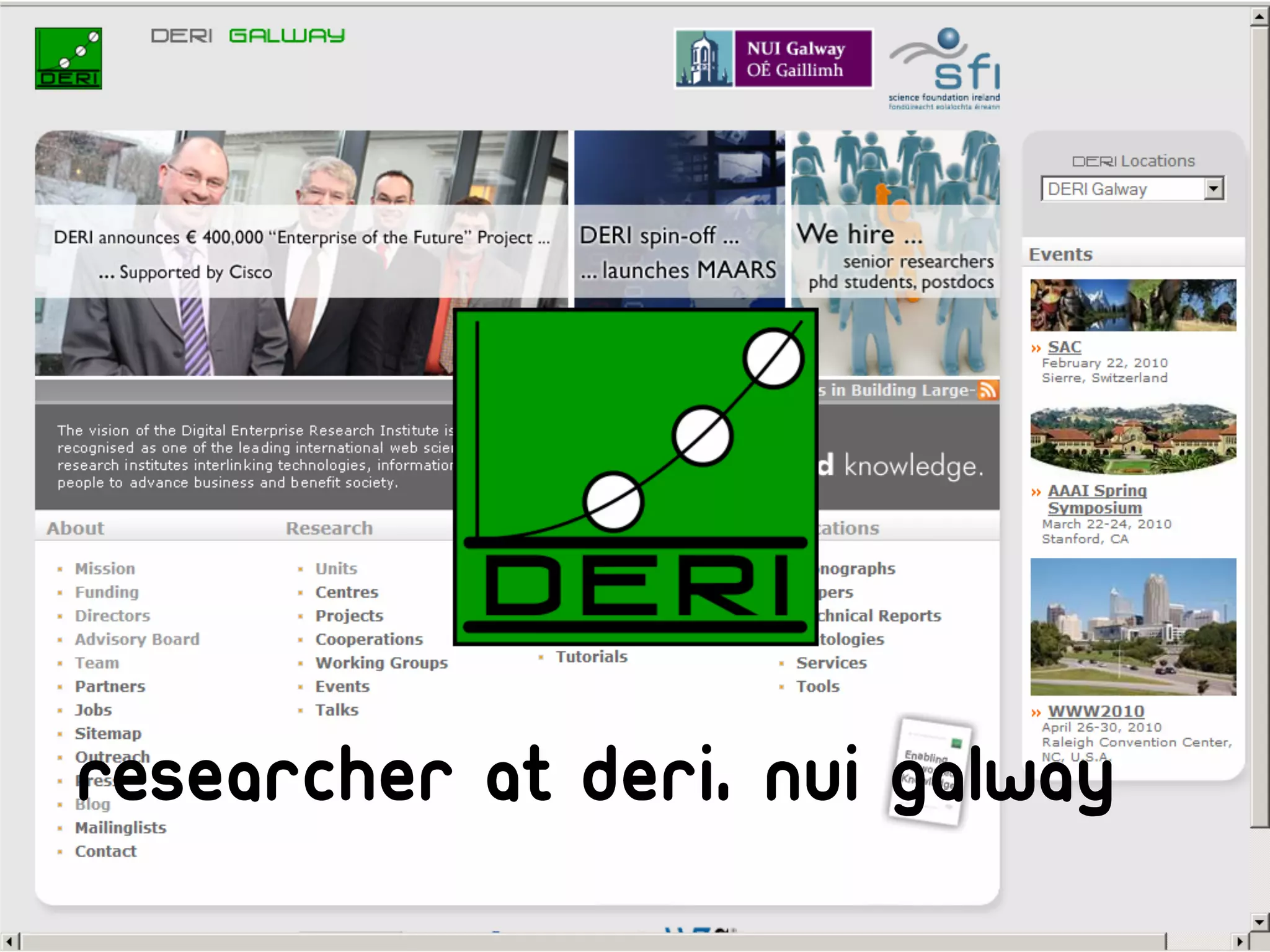Click the Enabling Networked Knowledge booklet image
The image size is (1270, 952).
point(930,772)
